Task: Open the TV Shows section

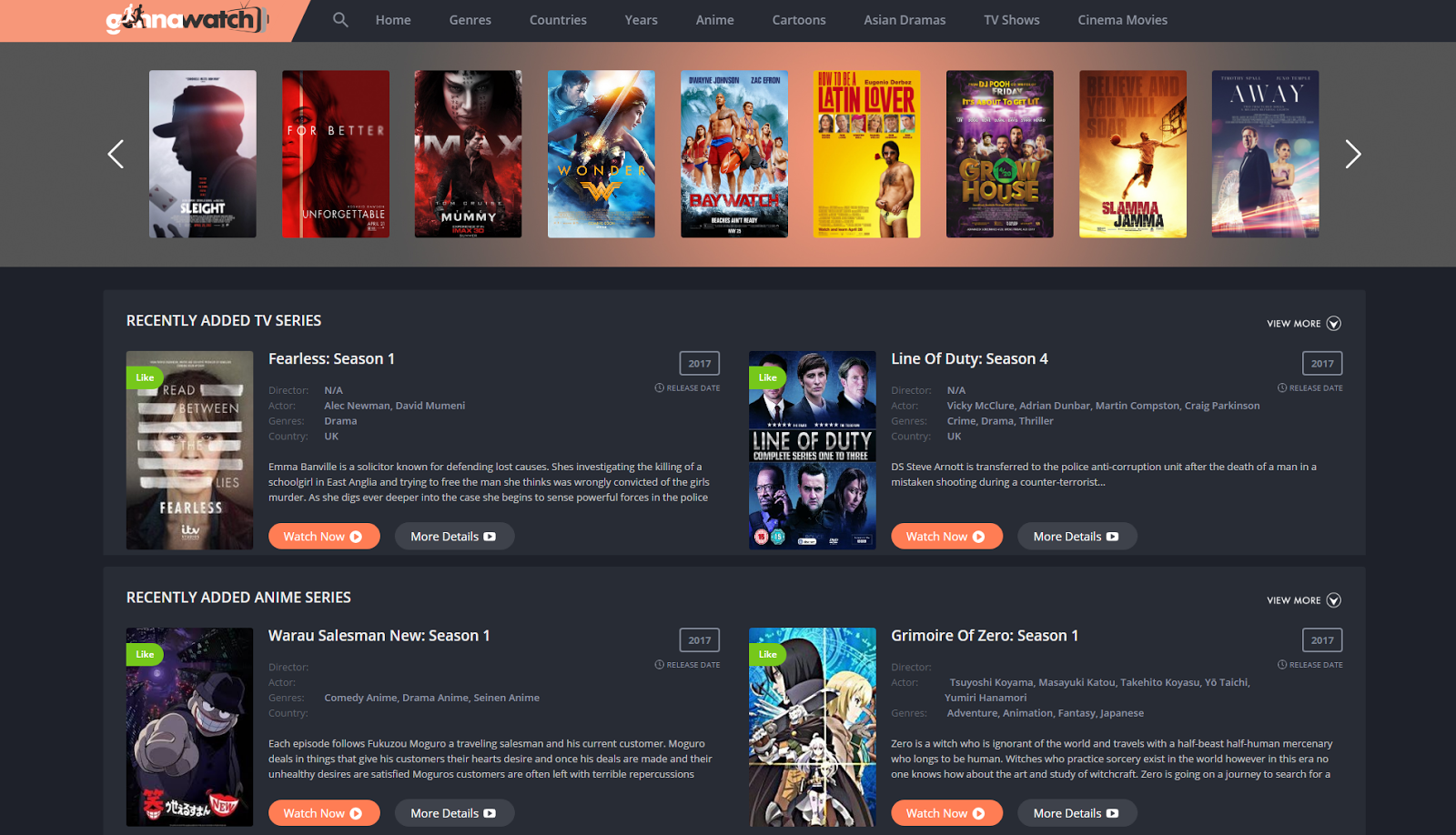Action: pos(1012,20)
